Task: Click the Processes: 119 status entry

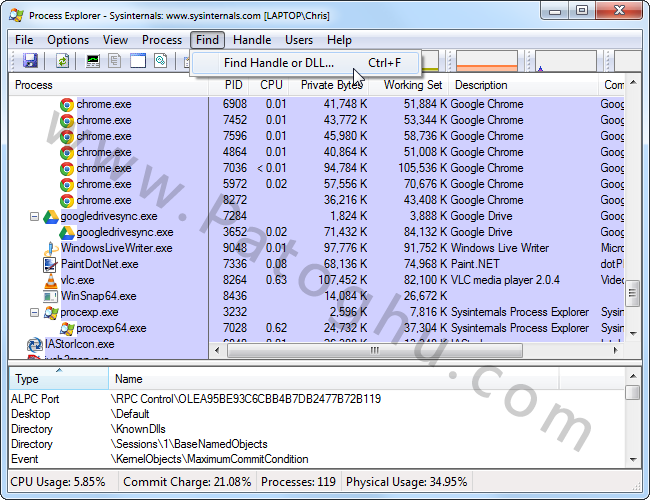Action: pyautogui.click(x=298, y=482)
